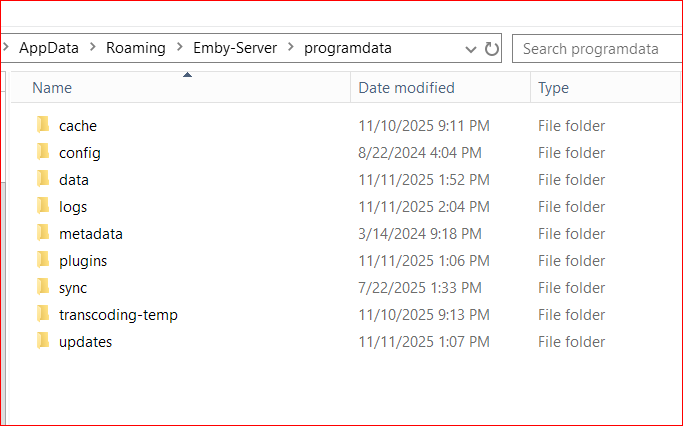
Task: Refresh the programdata folder view
Action: (x=491, y=48)
